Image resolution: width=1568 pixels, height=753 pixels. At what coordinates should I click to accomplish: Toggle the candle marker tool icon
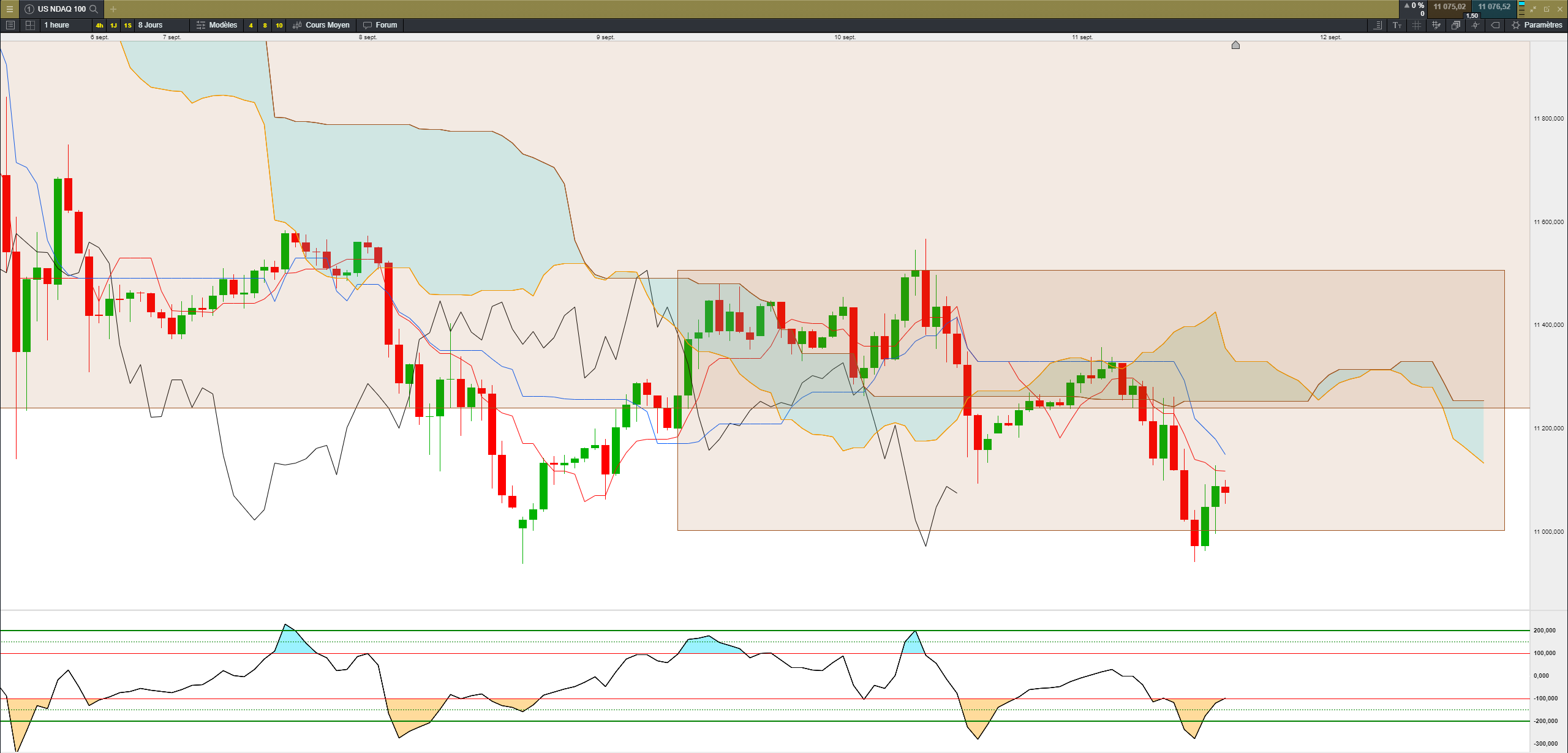tap(1476, 25)
